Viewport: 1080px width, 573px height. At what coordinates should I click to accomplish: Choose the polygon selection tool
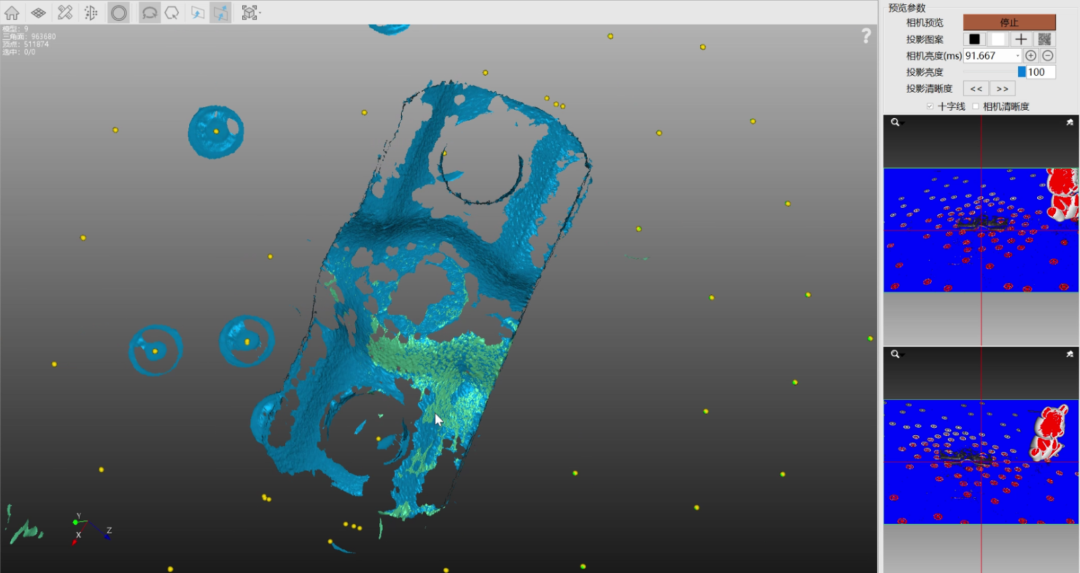pos(172,12)
